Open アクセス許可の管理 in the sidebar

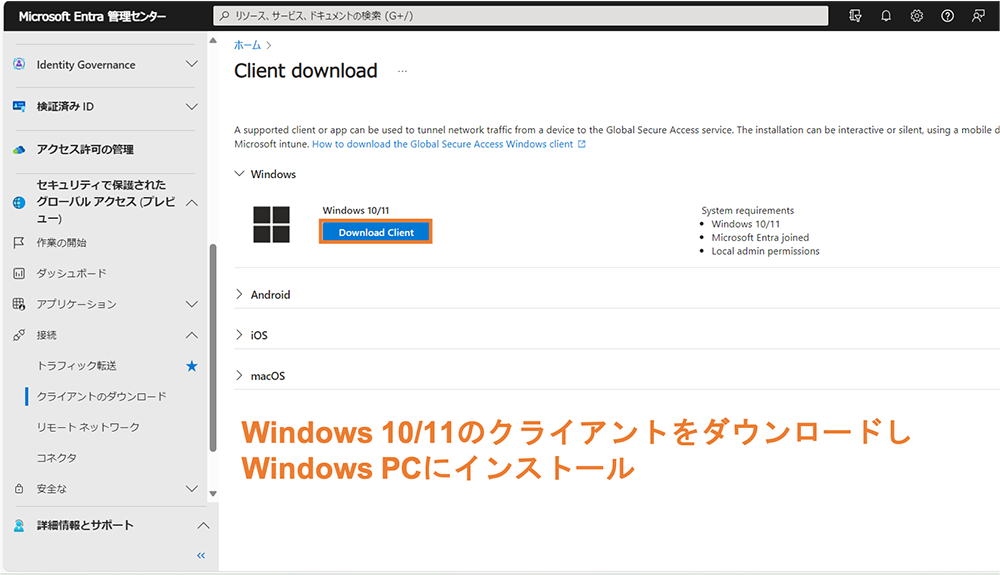coord(85,150)
